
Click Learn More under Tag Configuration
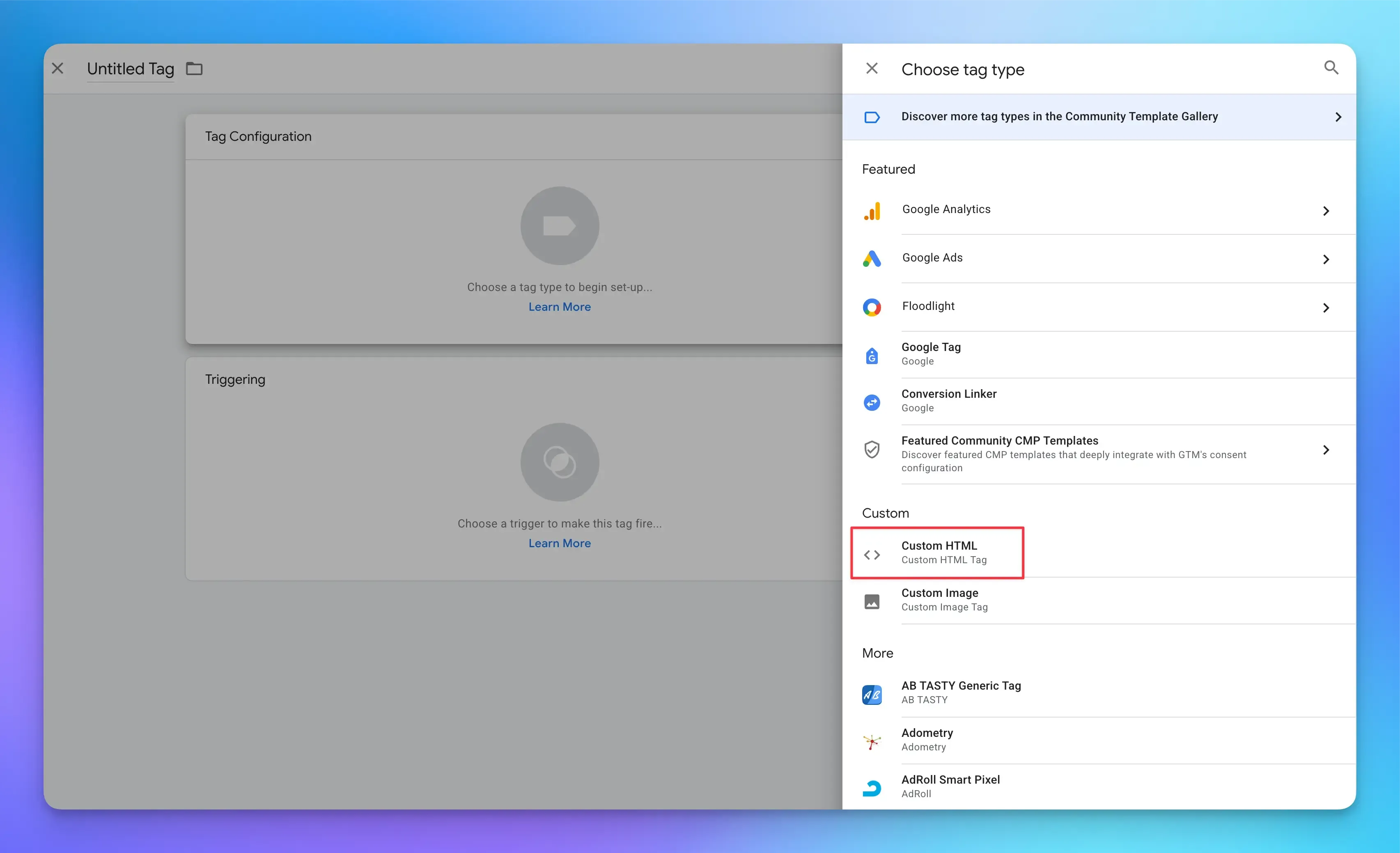coord(560,307)
